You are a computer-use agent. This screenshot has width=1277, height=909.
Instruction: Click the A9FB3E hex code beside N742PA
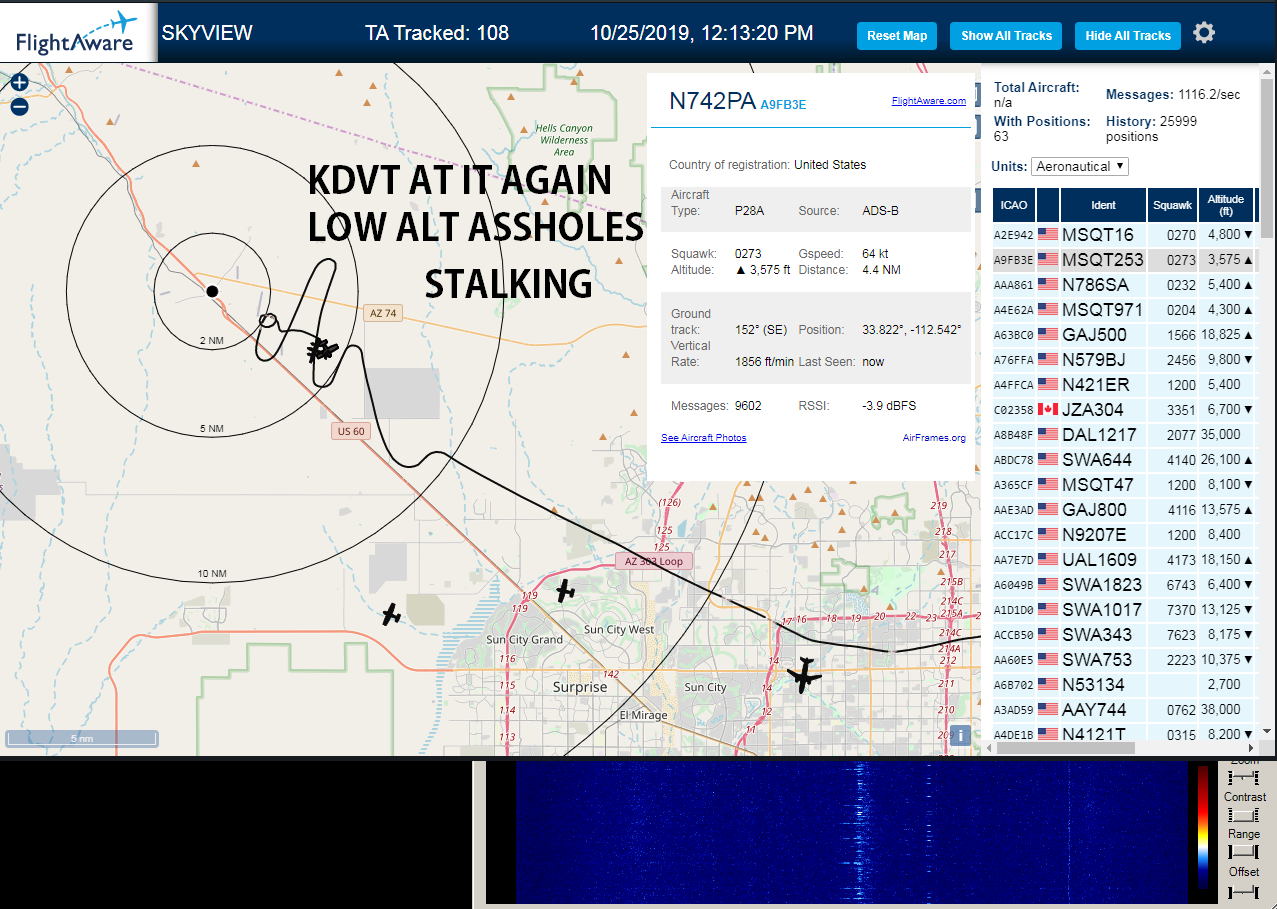click(783, 104)
